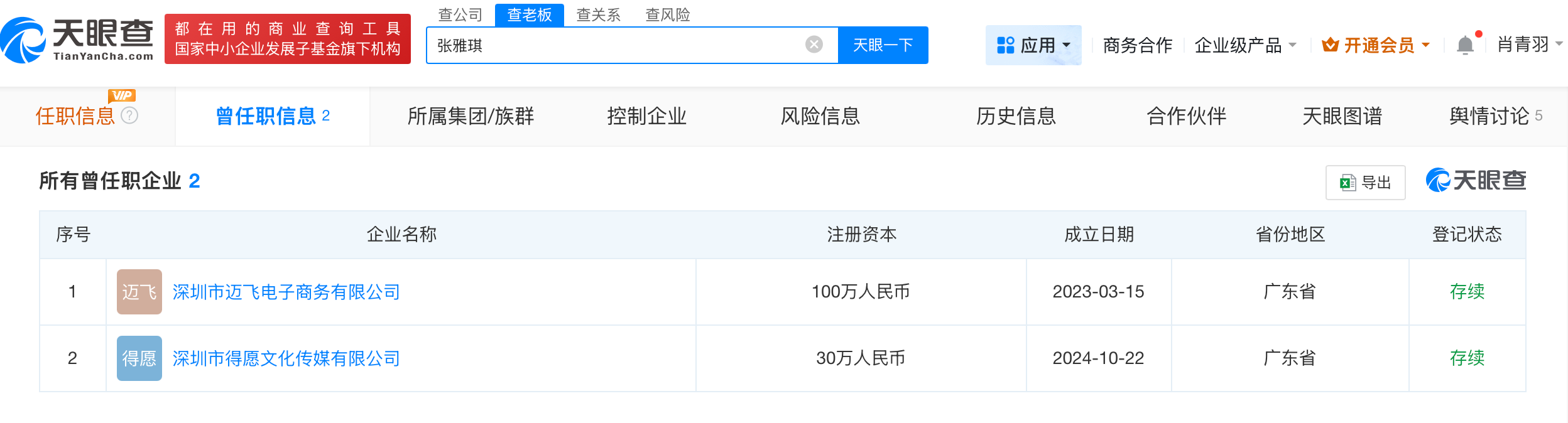The image size is (1568, 423).
Task: Click the 成立日期 column header
Action: (x=1099, y=235)
